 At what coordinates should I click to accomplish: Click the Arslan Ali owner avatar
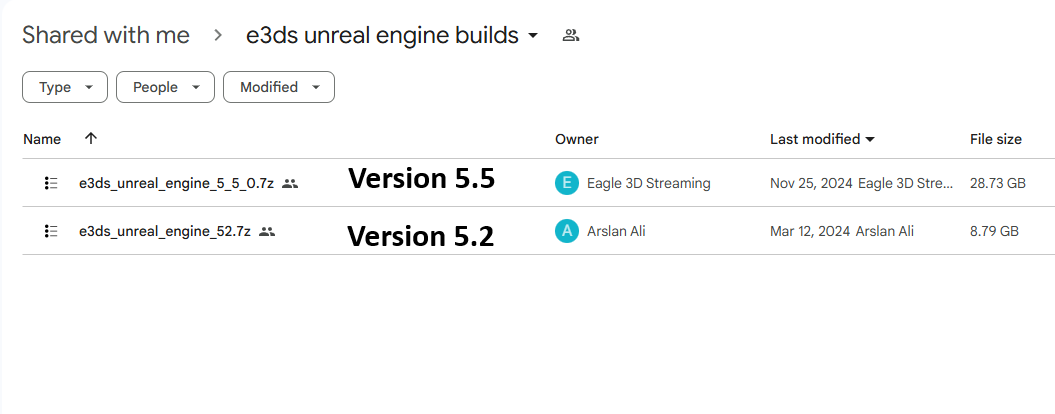click(567, 231)
